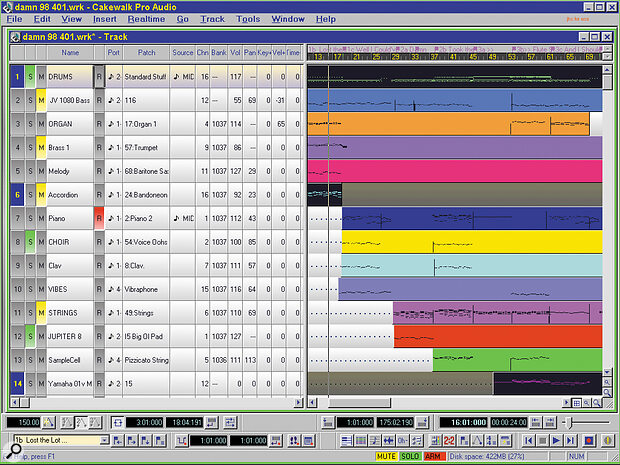Open the Markers view icon
The height and width of the screenshot is (465, 620).
463,440
